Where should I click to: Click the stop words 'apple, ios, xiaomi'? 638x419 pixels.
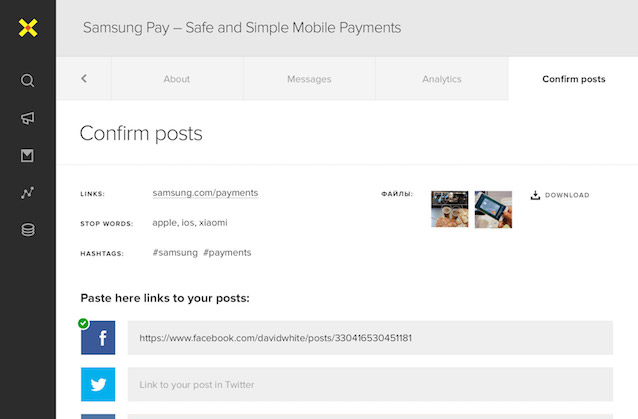190,223
